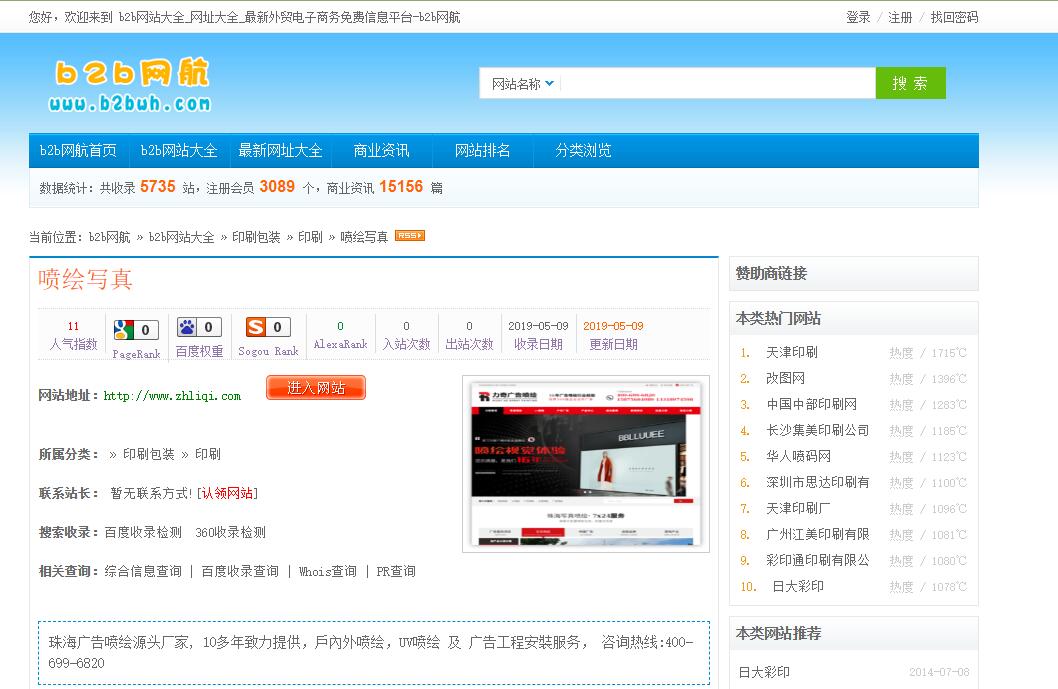Click the 注册 link in top bar
The height and width of the screenshot is (689, 1058).
(x=900, y=17)
